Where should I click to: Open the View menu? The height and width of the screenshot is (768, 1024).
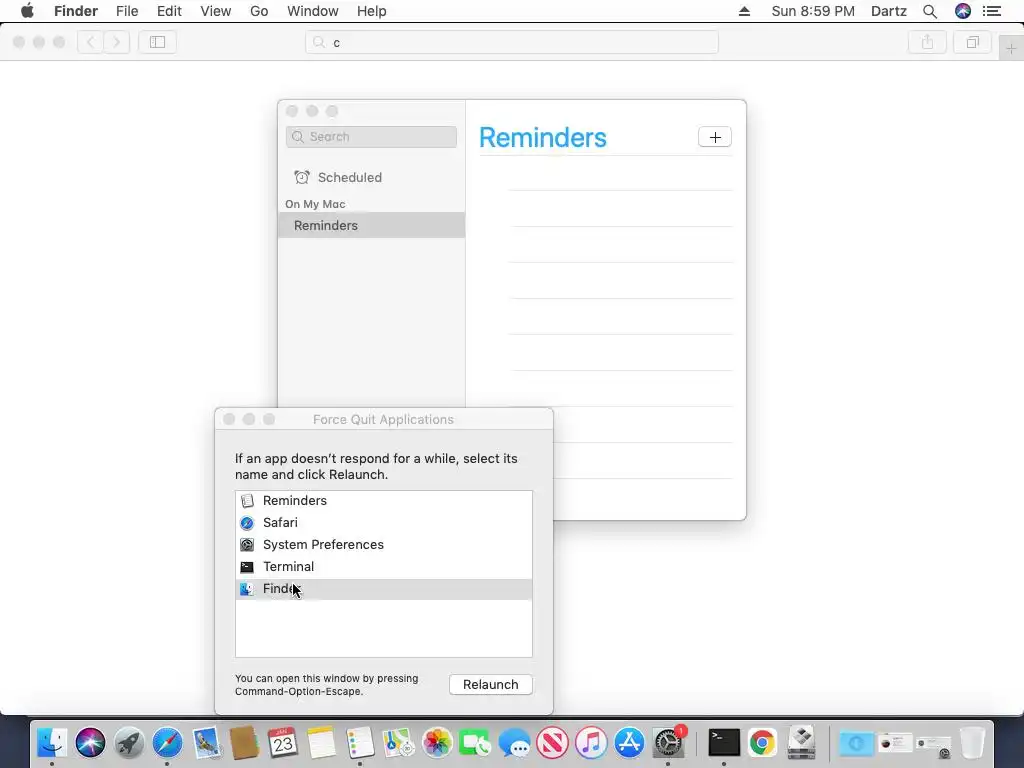(216, 11)
